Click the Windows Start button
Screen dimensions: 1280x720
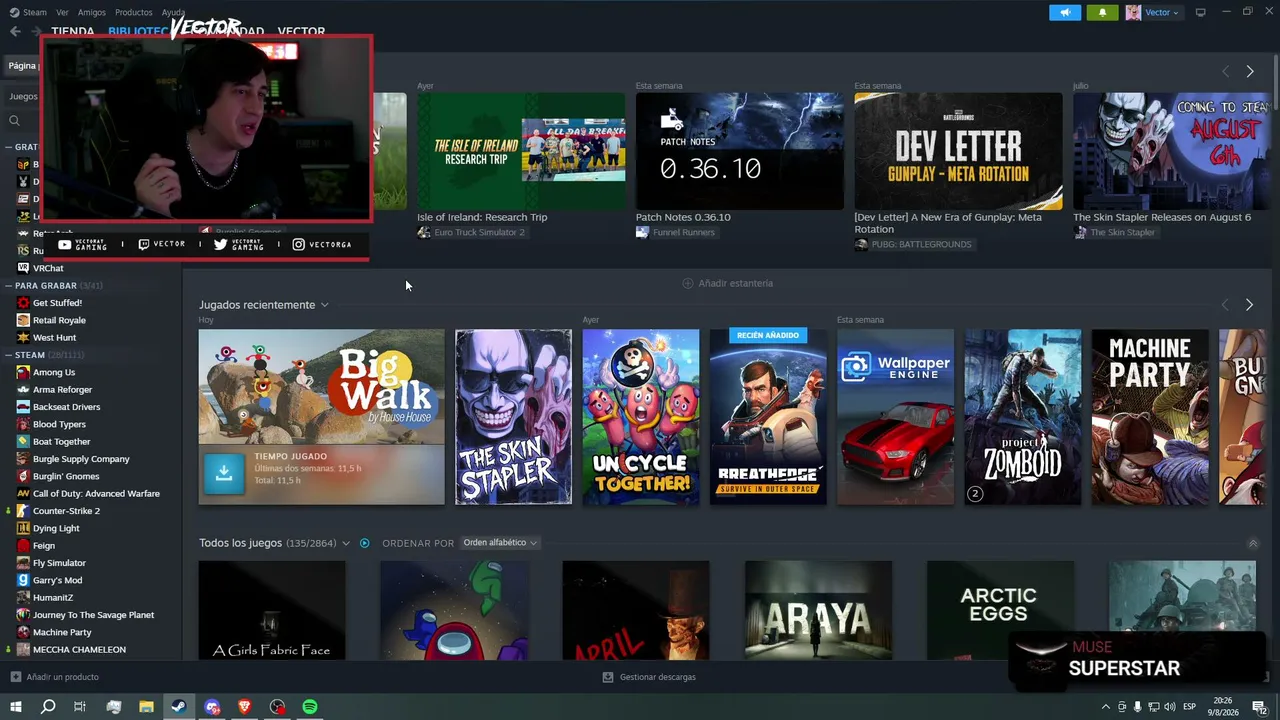(x=15, y=707)
